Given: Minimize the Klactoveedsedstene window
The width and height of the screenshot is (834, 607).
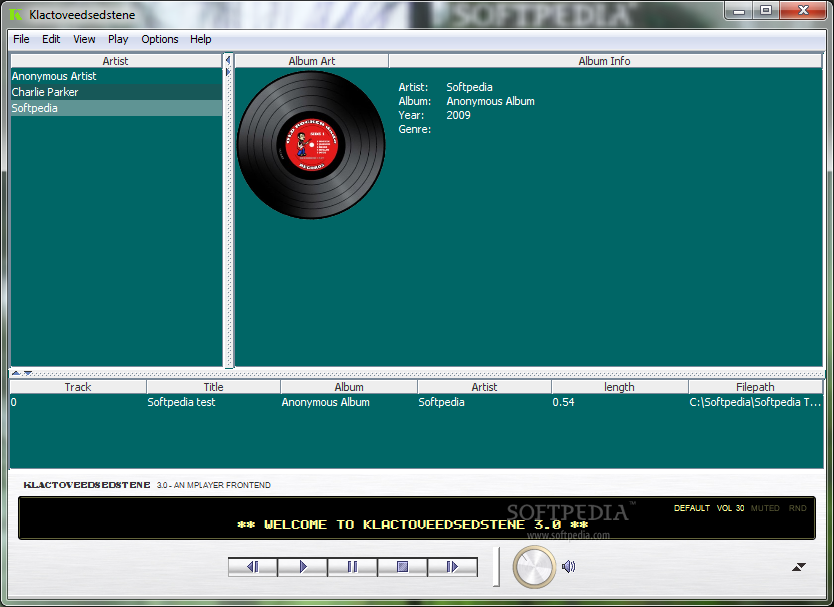Looking at the screenshot, I should (x=739, y=10).
